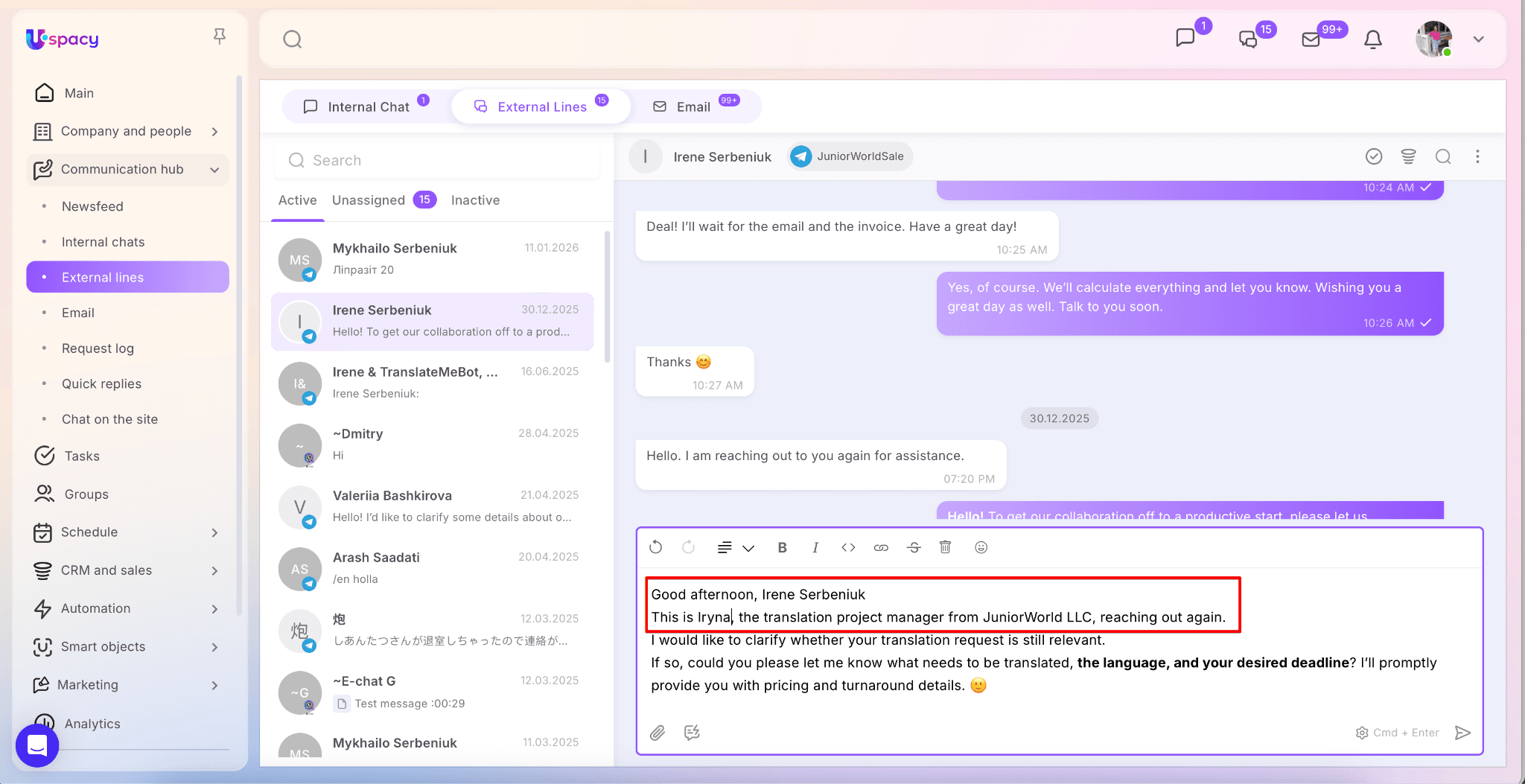Insert link using the link icon
The height and width of the screenshot is (784, 1525).
click(x=881, y=547)
